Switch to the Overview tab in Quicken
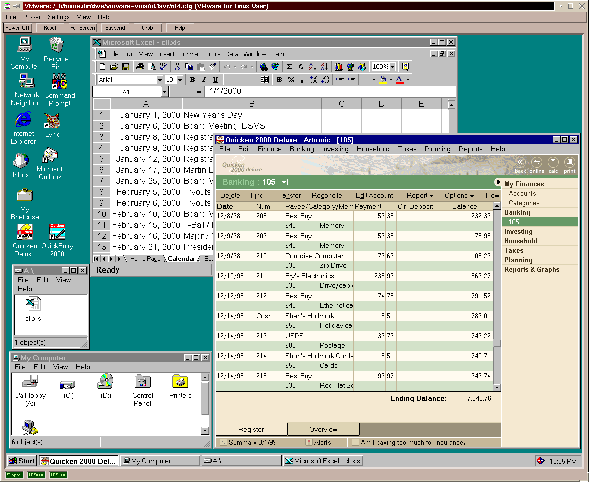The width and height of the screenshot is (589, 482). click(323, 429)
